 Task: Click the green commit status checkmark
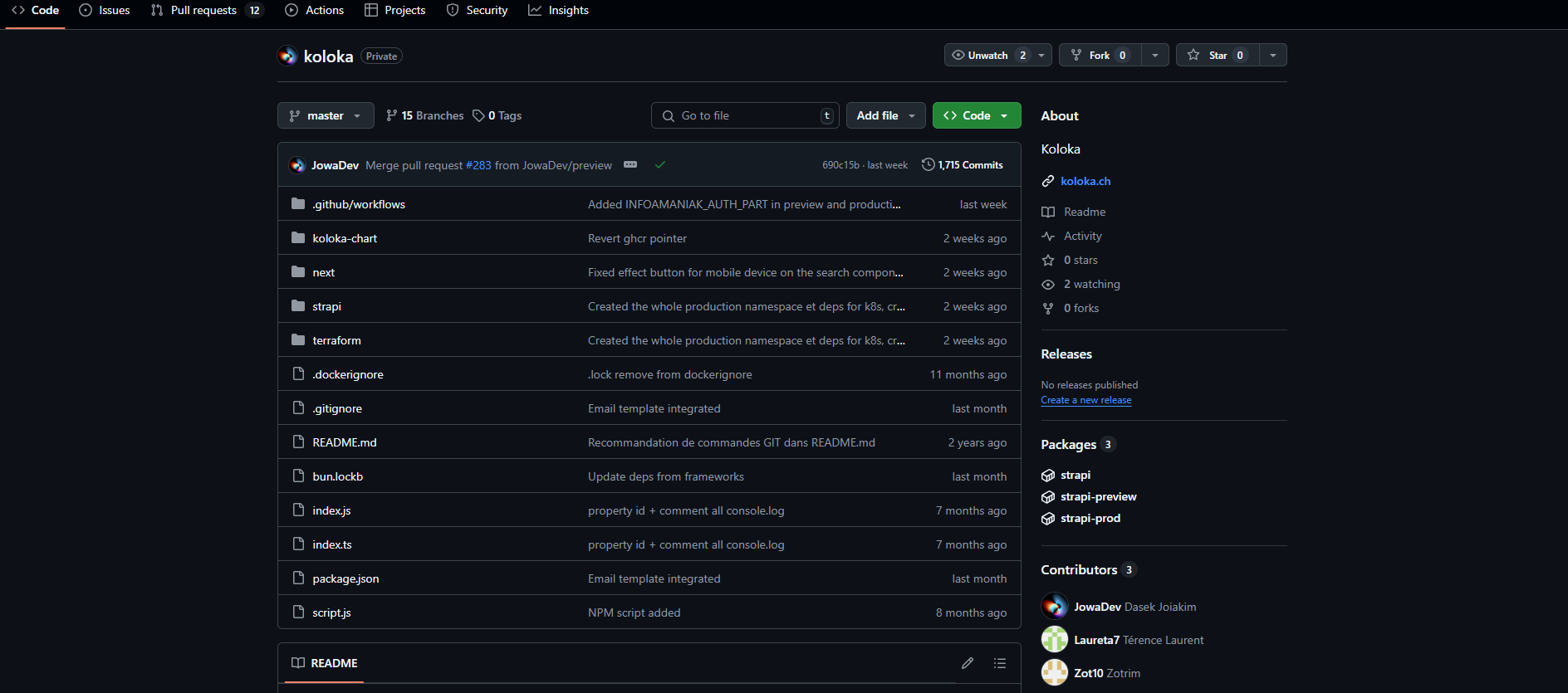(660, 165)
